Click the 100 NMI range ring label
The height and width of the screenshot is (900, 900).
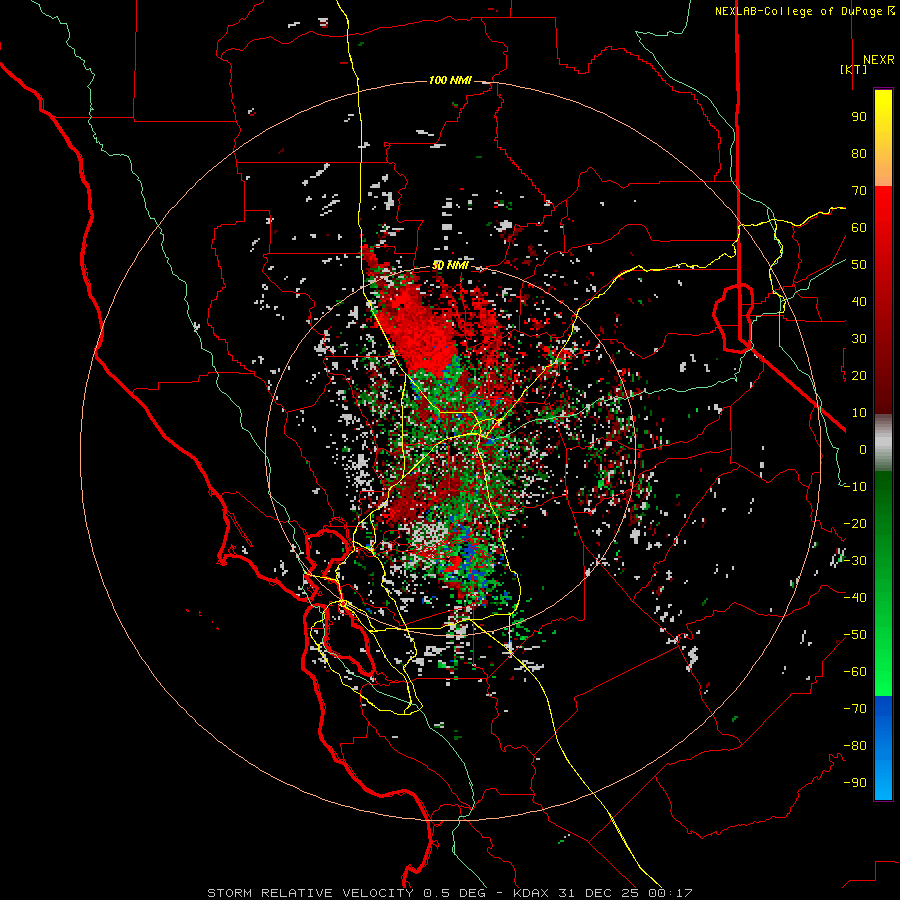pyautogui.click(x=450, y=80)
